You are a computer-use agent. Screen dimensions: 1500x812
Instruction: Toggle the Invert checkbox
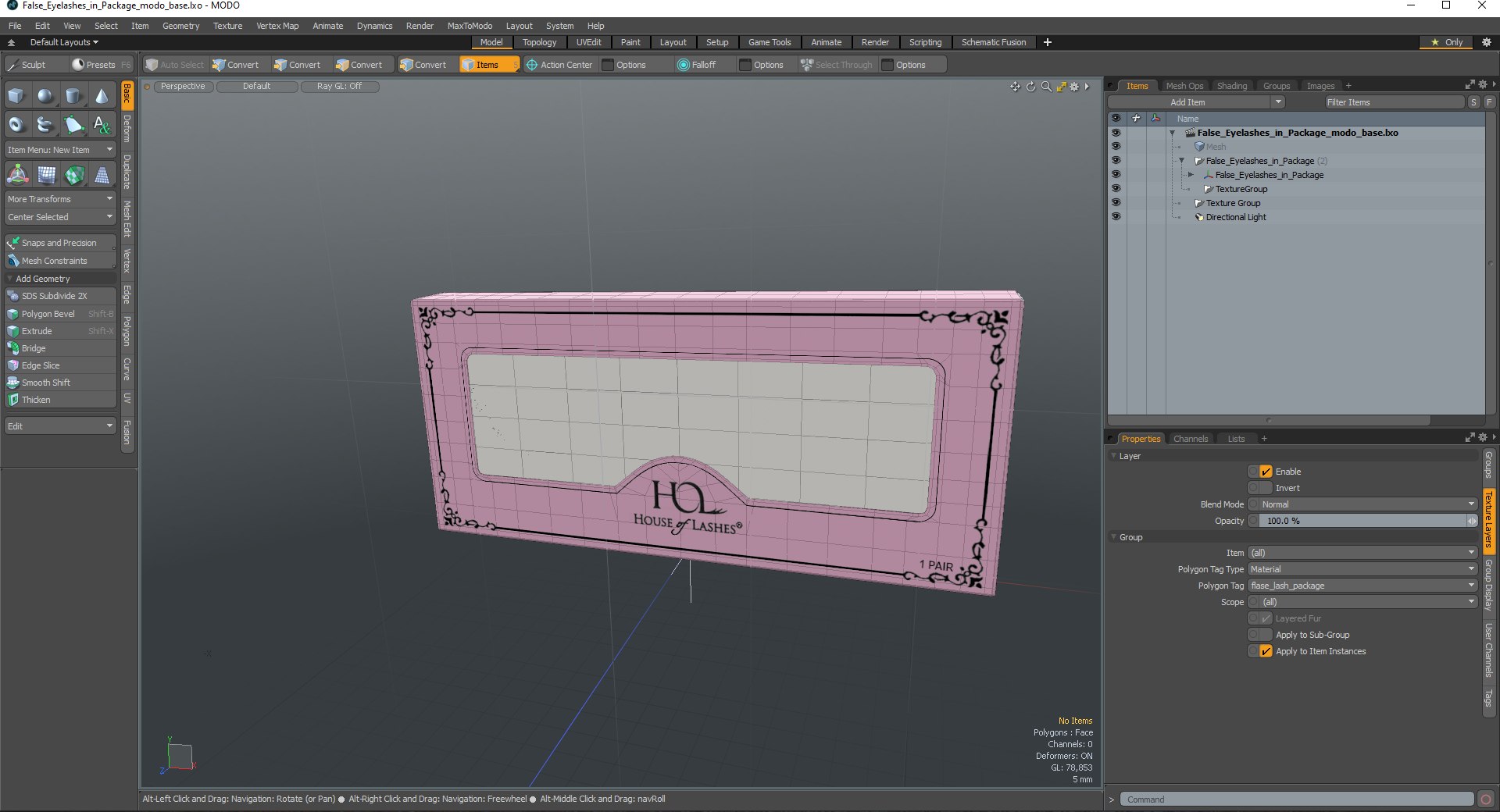(x=1266, y=488)
